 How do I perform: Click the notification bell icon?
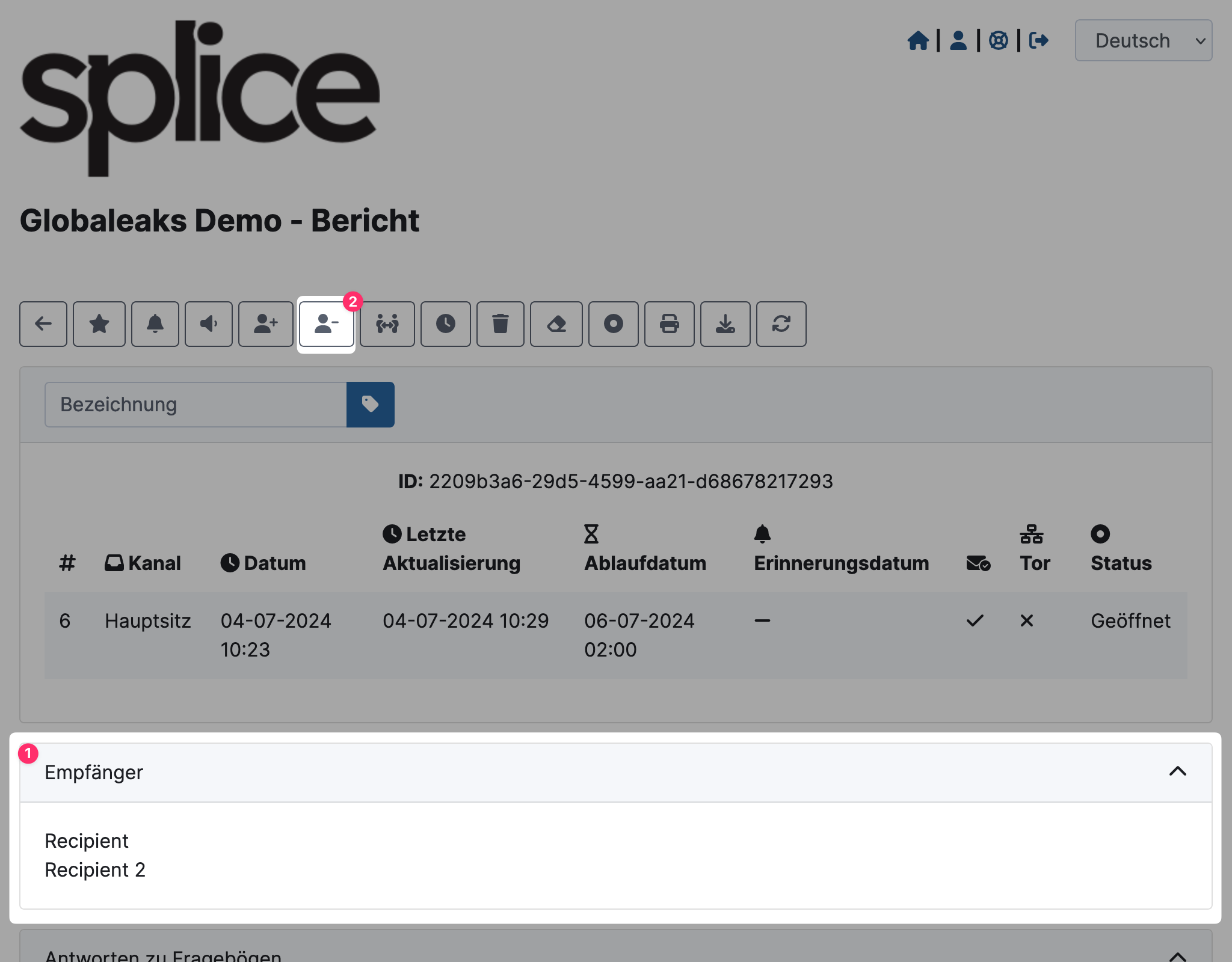154,324
